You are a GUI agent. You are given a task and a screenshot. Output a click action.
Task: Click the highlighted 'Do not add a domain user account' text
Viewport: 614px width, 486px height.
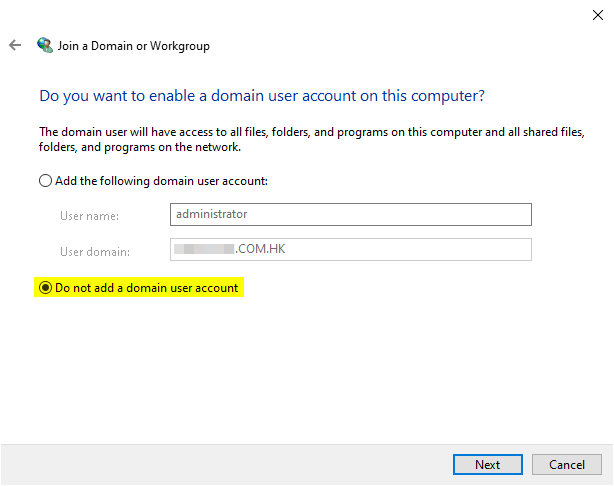click(x=147, y=288)
